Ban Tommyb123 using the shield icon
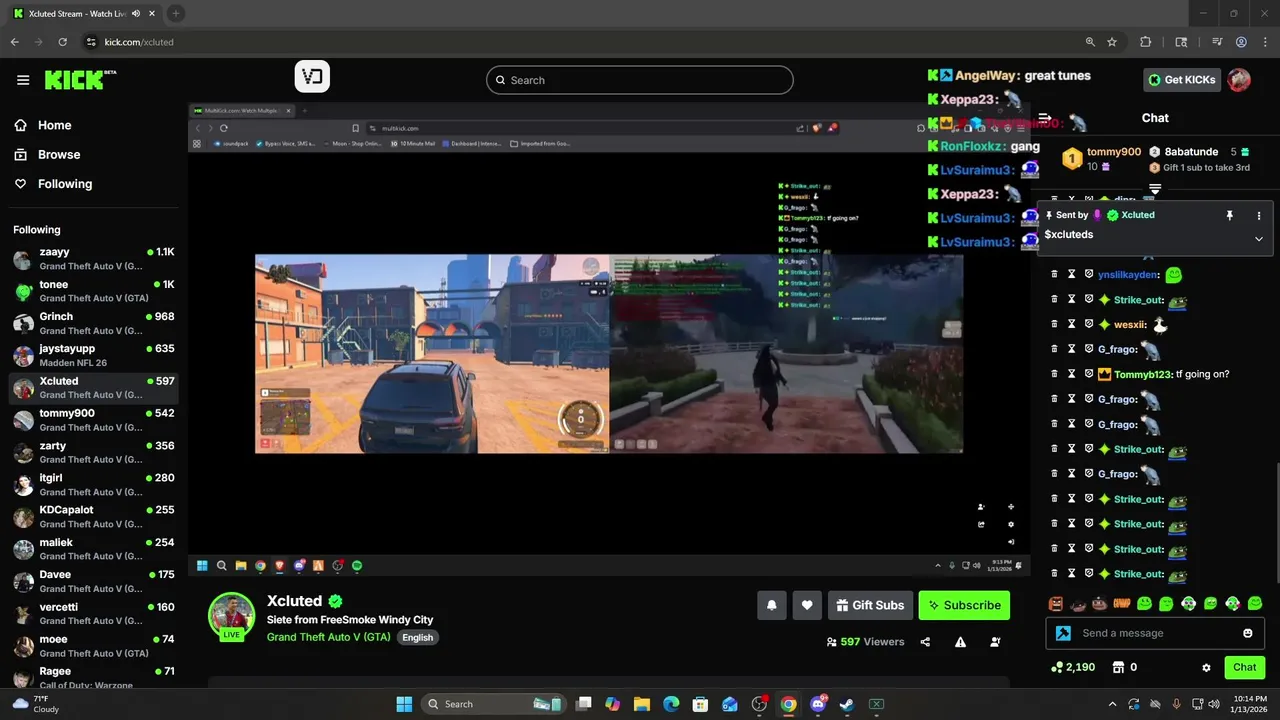 [x=1088, y=374]
